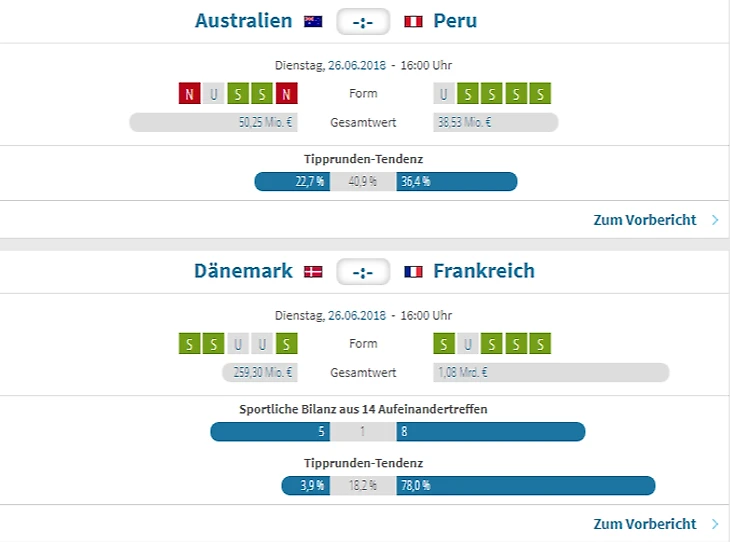Click France's grey U form box
This screenshot has width=730, height=542.
468,344
